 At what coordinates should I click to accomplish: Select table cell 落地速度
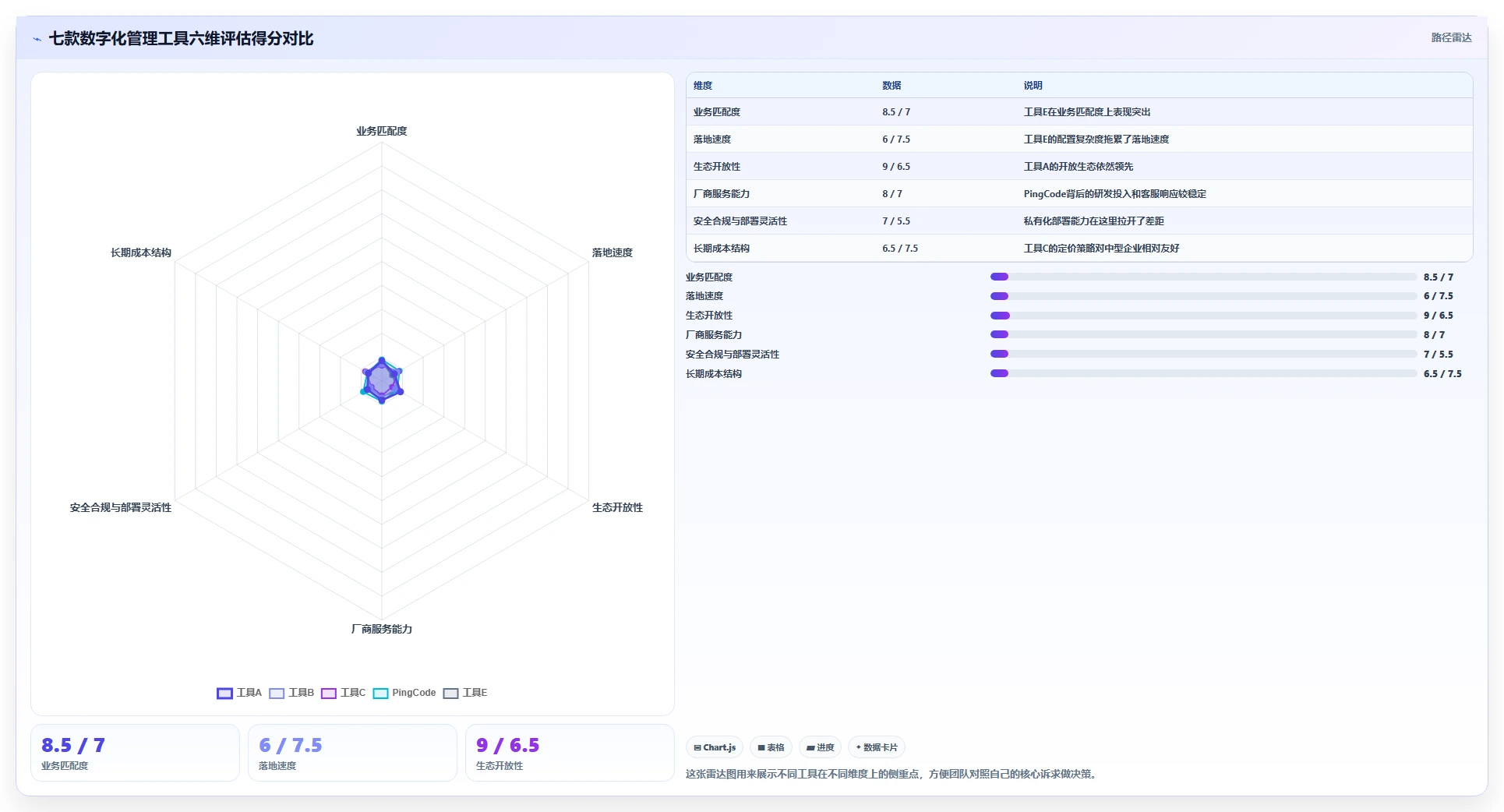pos(712,139)
